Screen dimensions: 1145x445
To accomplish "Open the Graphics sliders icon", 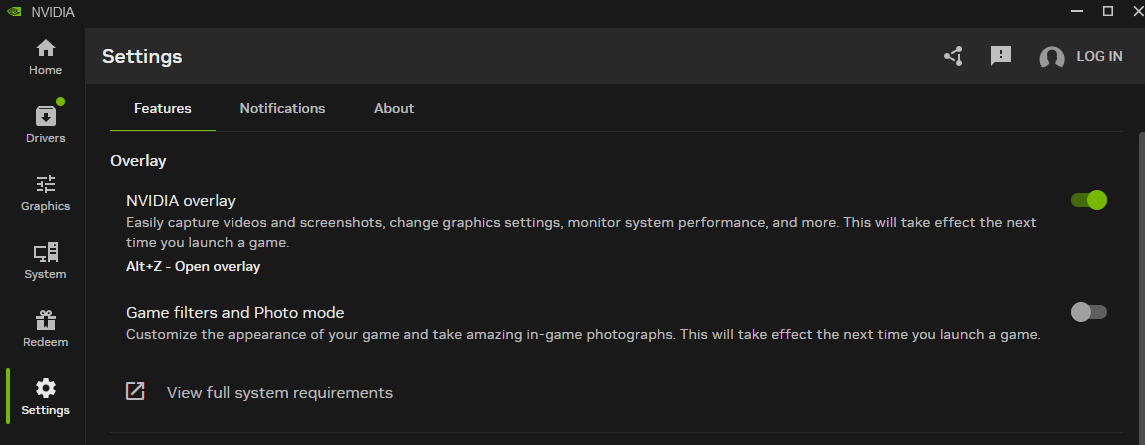I will click(45, 184).
